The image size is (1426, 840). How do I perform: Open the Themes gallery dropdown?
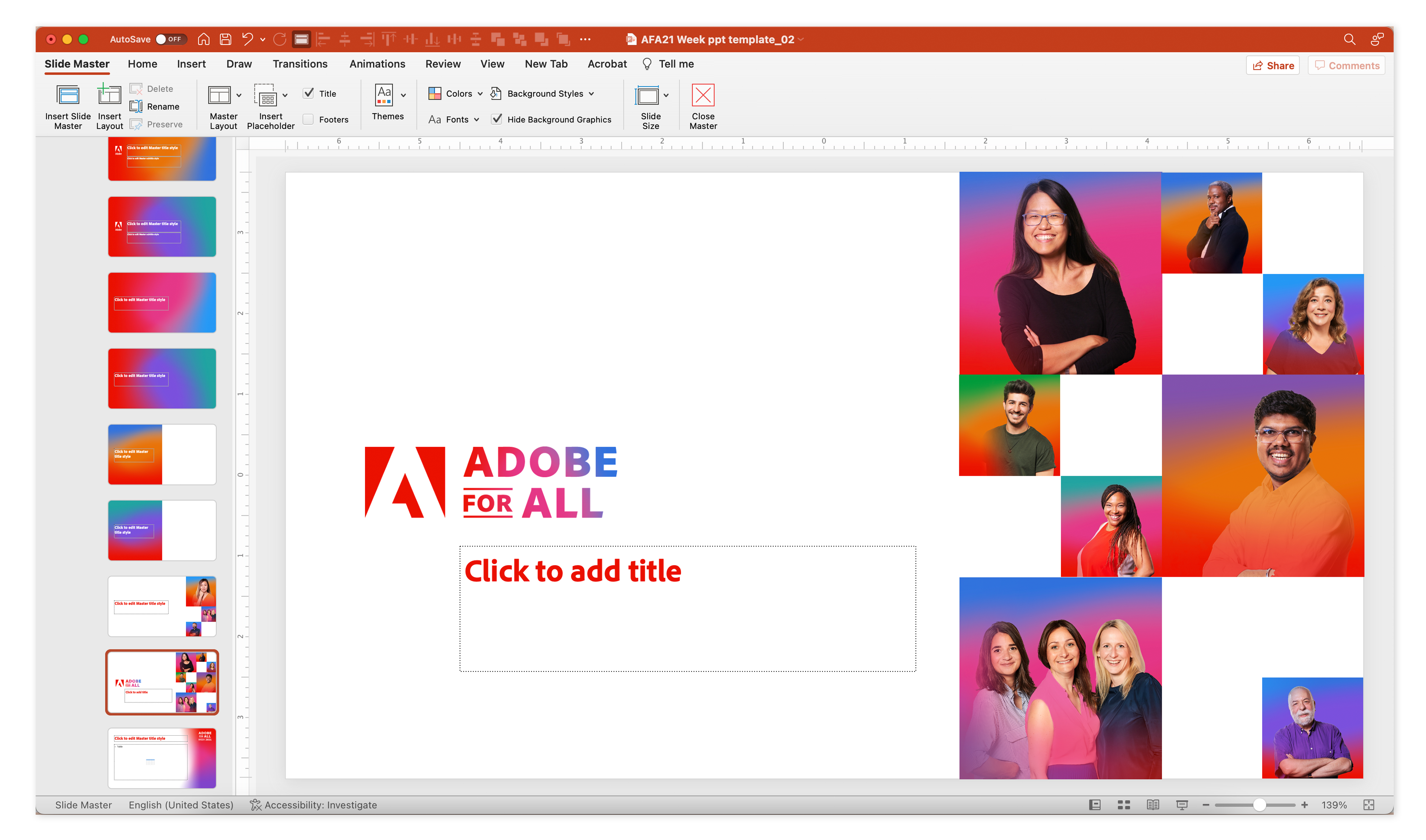coord(403,95)
